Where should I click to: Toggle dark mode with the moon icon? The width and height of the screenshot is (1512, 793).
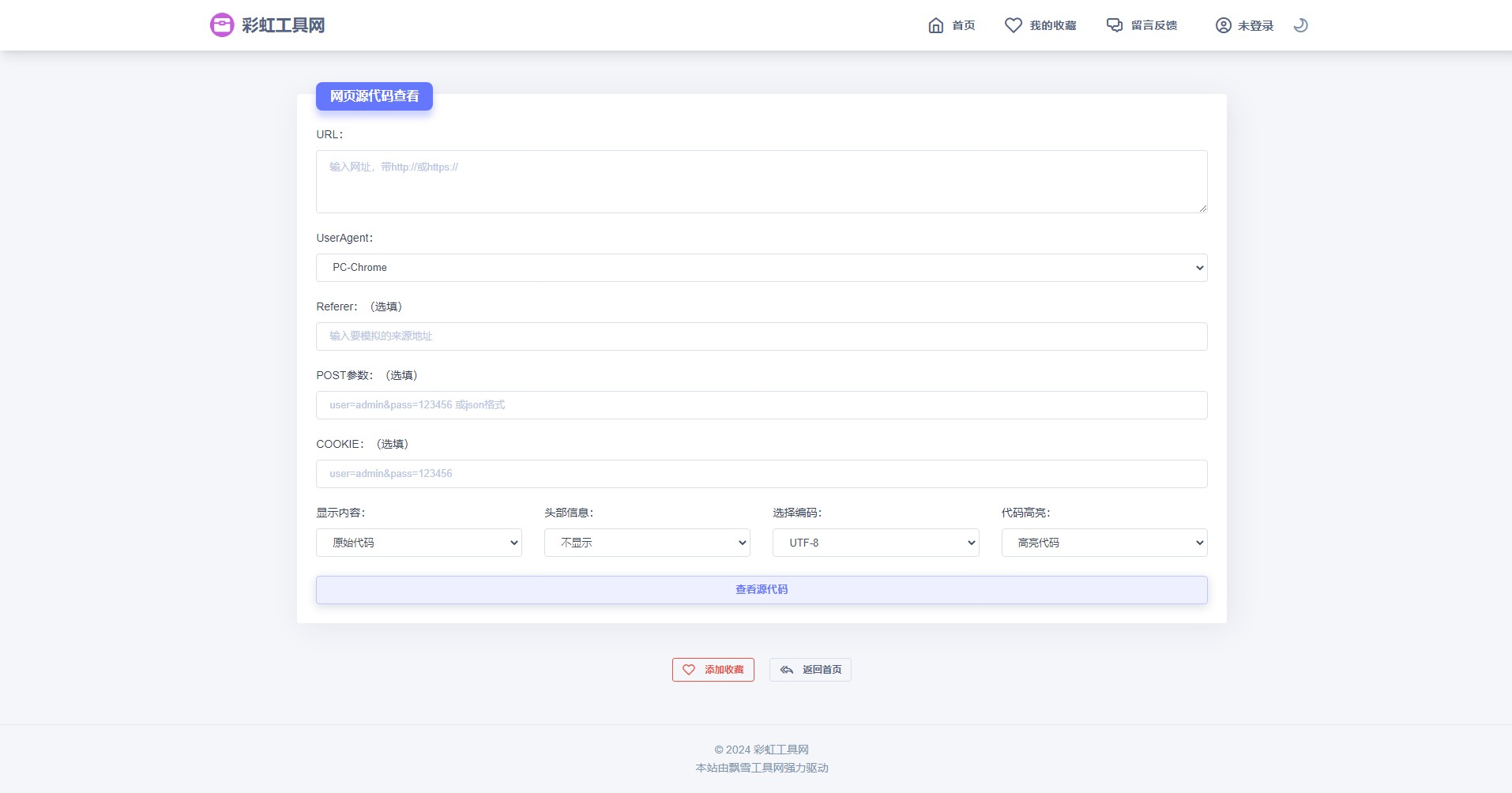point(1300,25)
